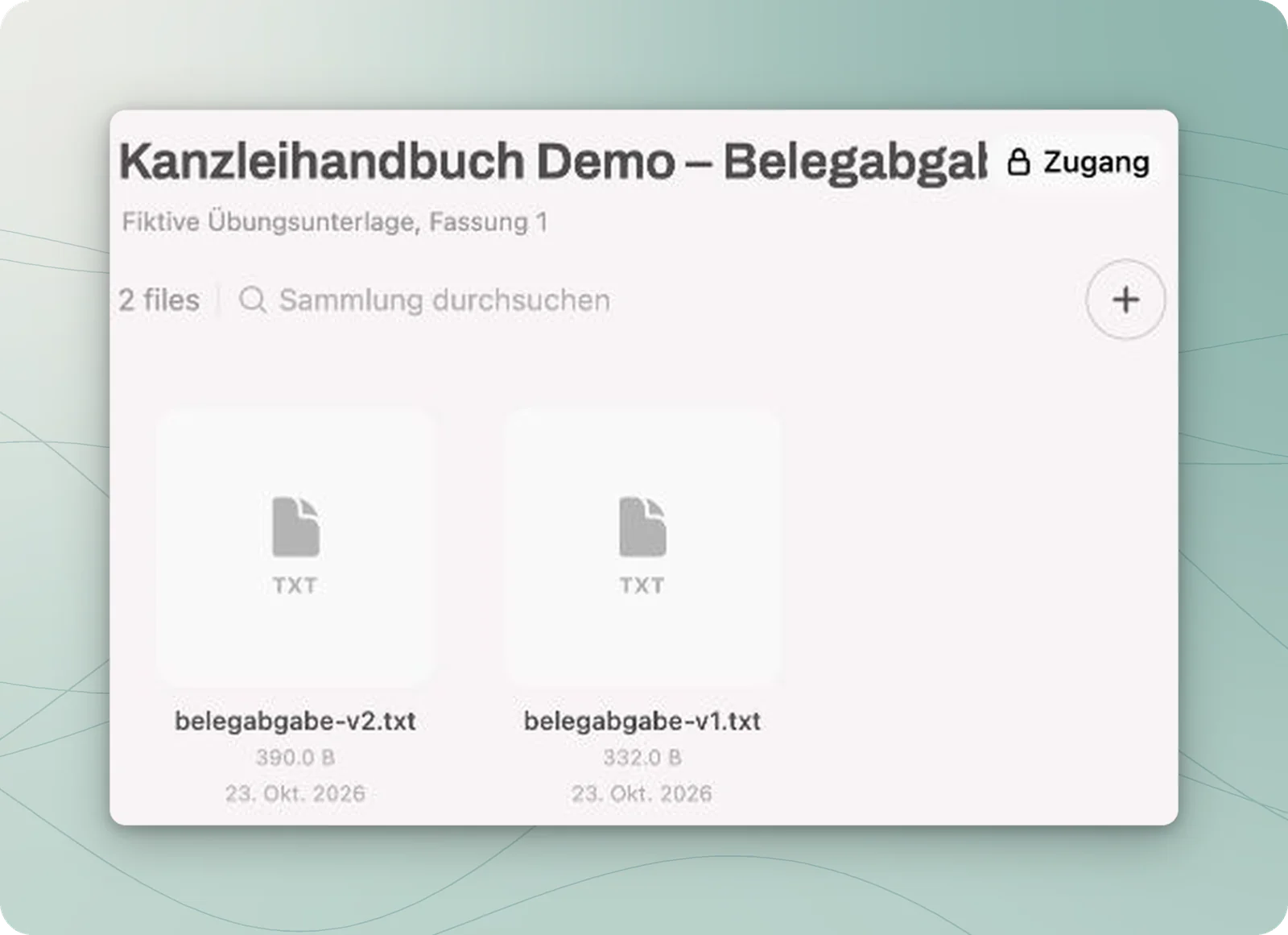Select the file name belegabgabe-v2.txt
This screenshot has height=935, width=1288.
(295, 720)
